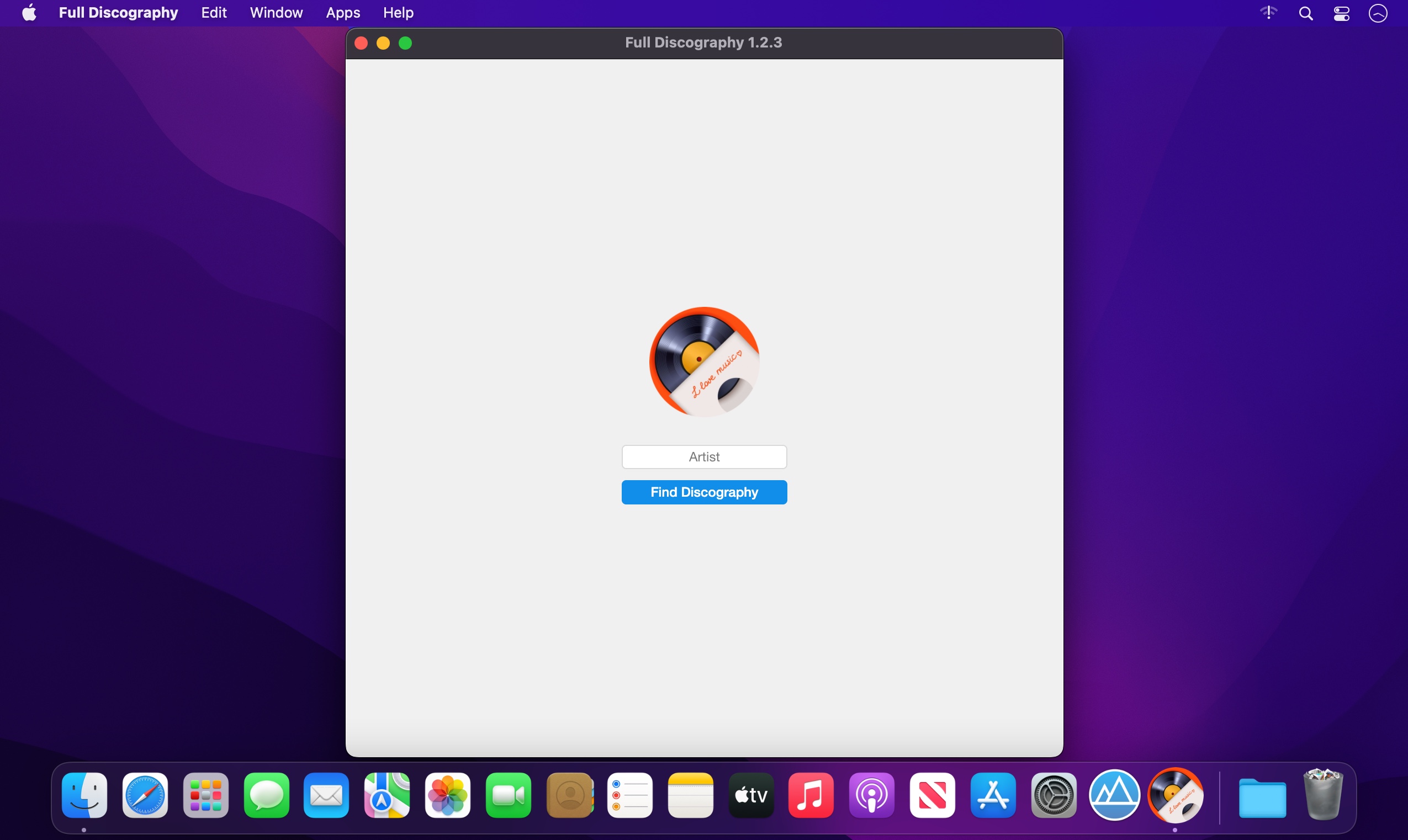Open the Window menu
Screen dimensions: 1408x840
click(x=276, y=13)
